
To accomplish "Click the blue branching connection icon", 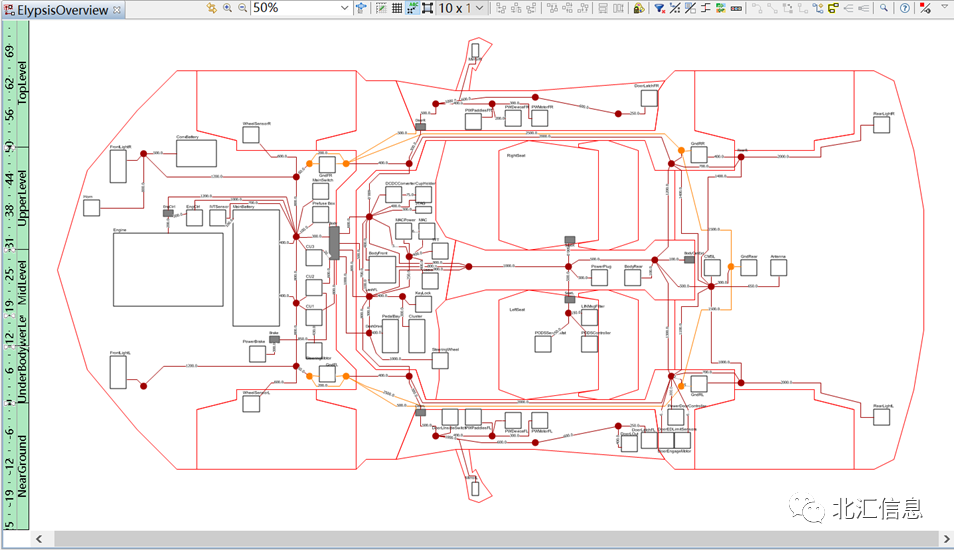I will point(818,8).
